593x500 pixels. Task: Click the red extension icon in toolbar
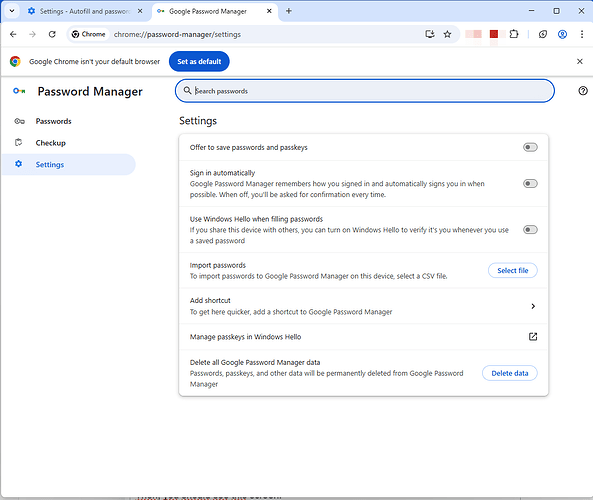494,34
